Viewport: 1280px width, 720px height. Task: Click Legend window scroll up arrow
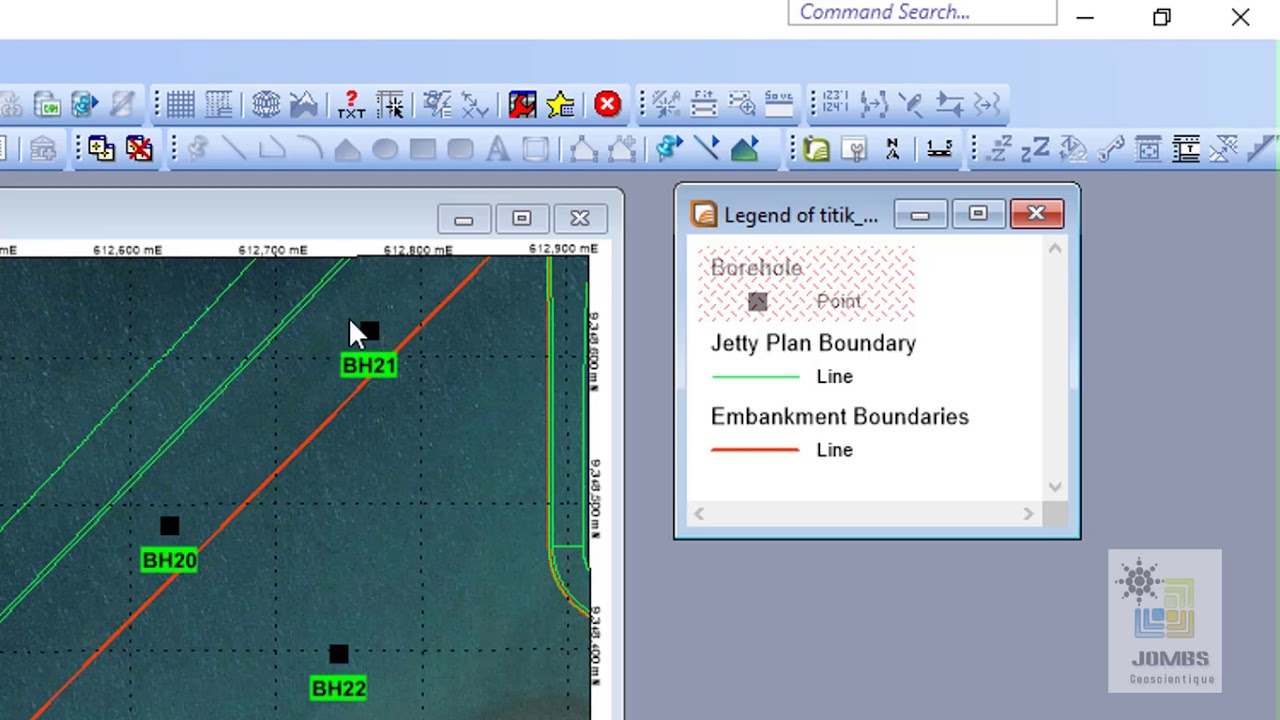pyautogui.click(x=1055, y=249)
